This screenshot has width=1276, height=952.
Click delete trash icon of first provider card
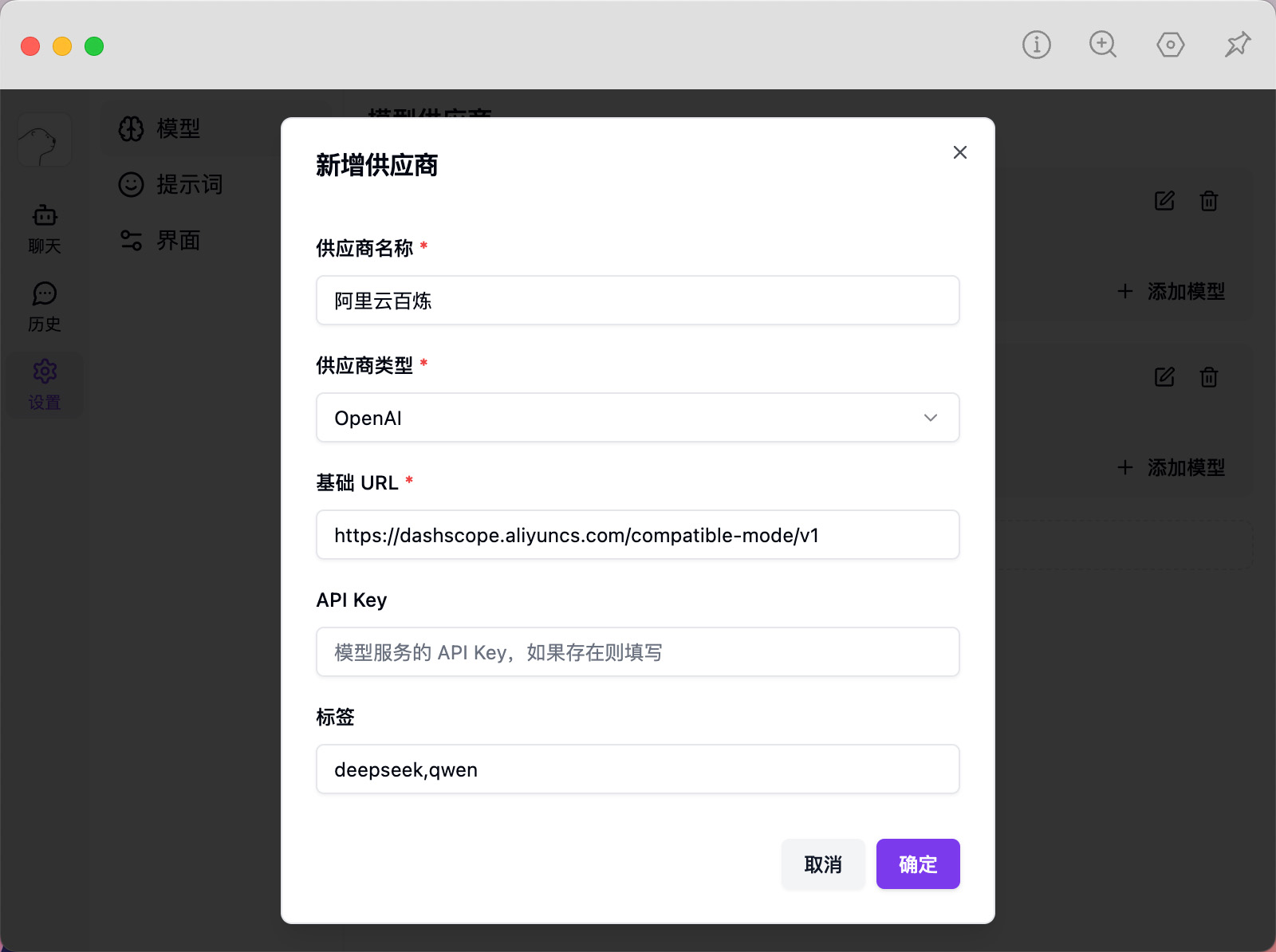click(1209, 201)
